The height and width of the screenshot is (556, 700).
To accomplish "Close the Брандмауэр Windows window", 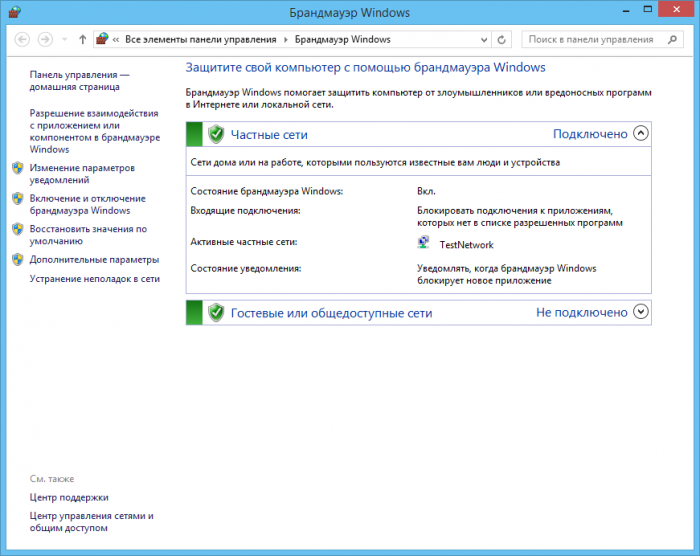I will point(676,9).
